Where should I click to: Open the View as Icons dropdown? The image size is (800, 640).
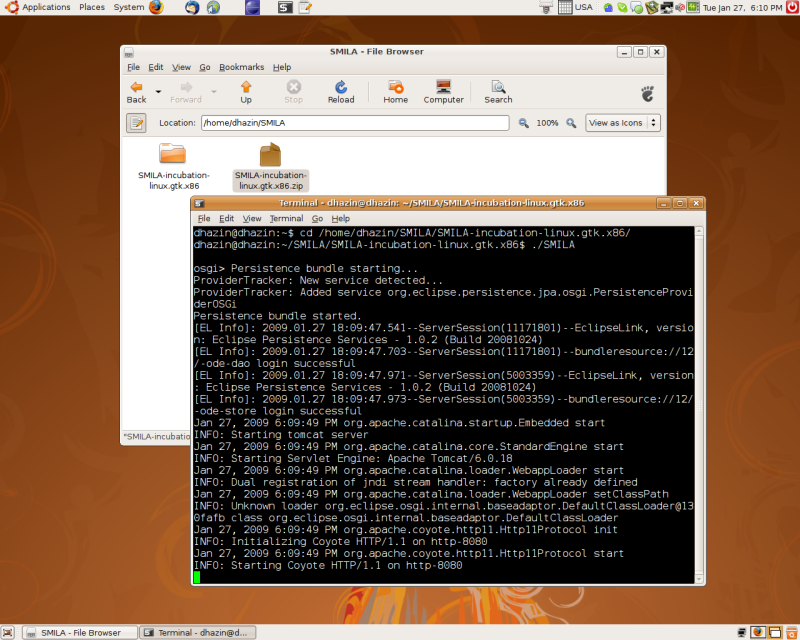(x=622, y=123)
